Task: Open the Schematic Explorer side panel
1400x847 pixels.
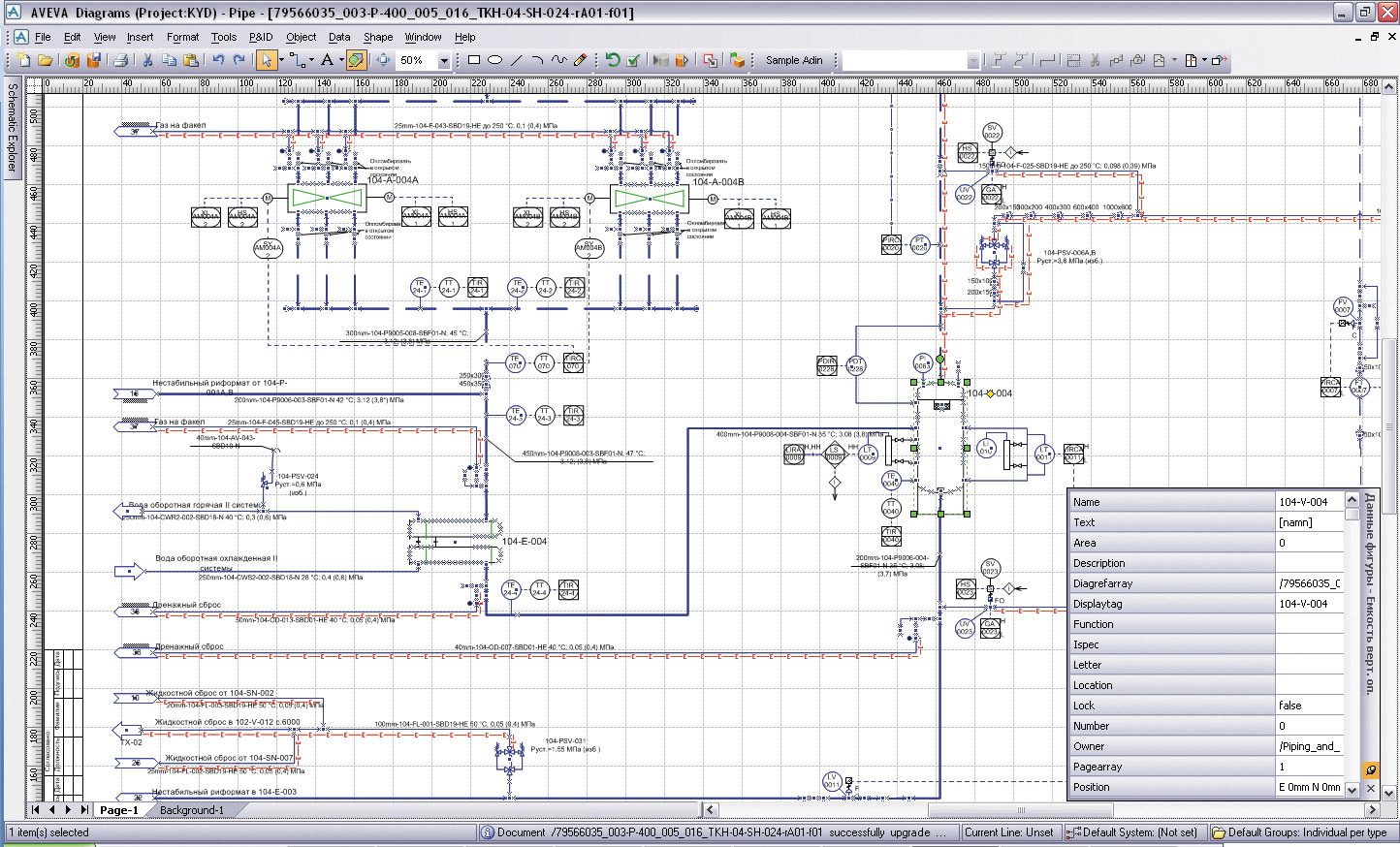Action: point(12,128)
